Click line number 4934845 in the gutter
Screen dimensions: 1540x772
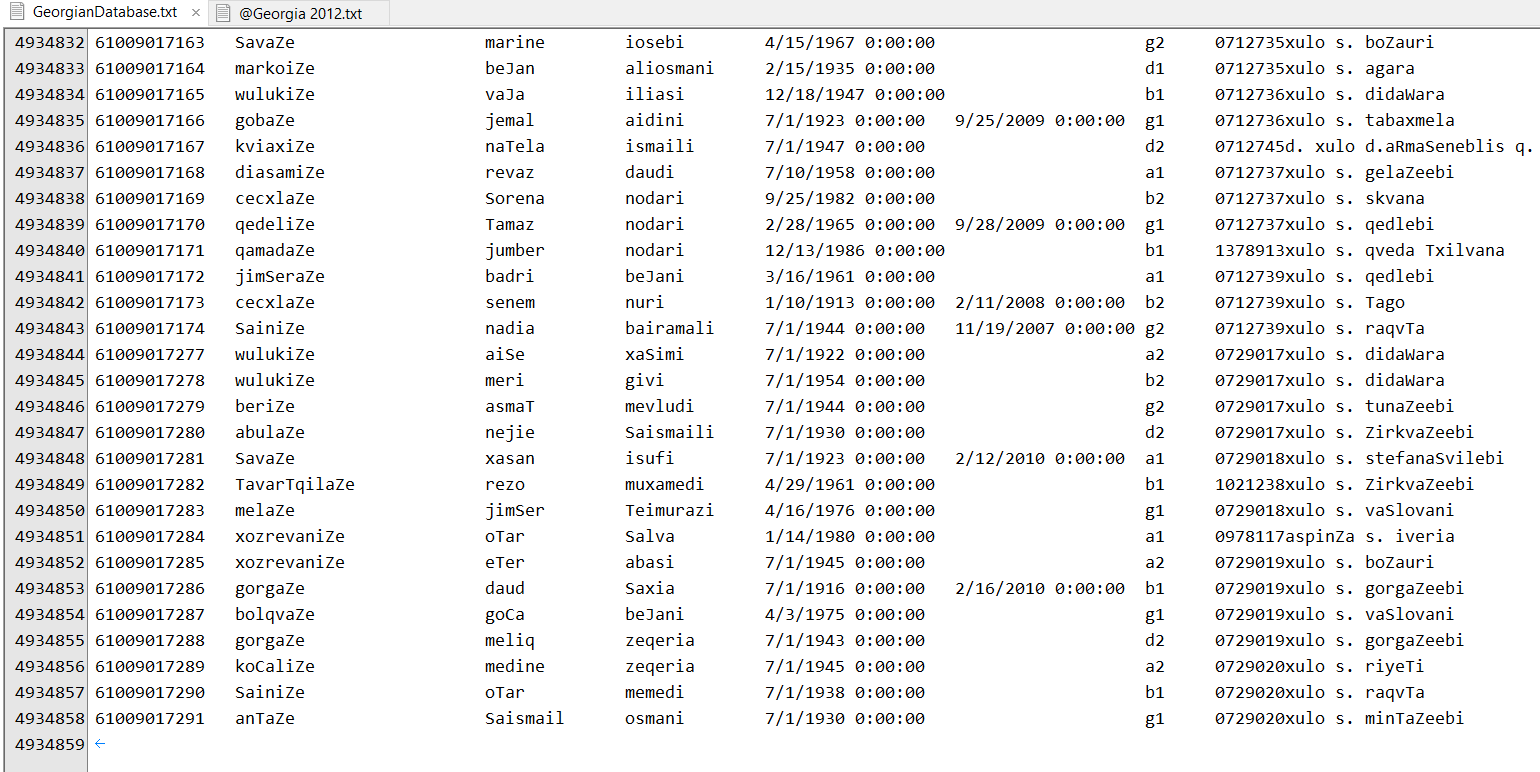click(49, 380)
